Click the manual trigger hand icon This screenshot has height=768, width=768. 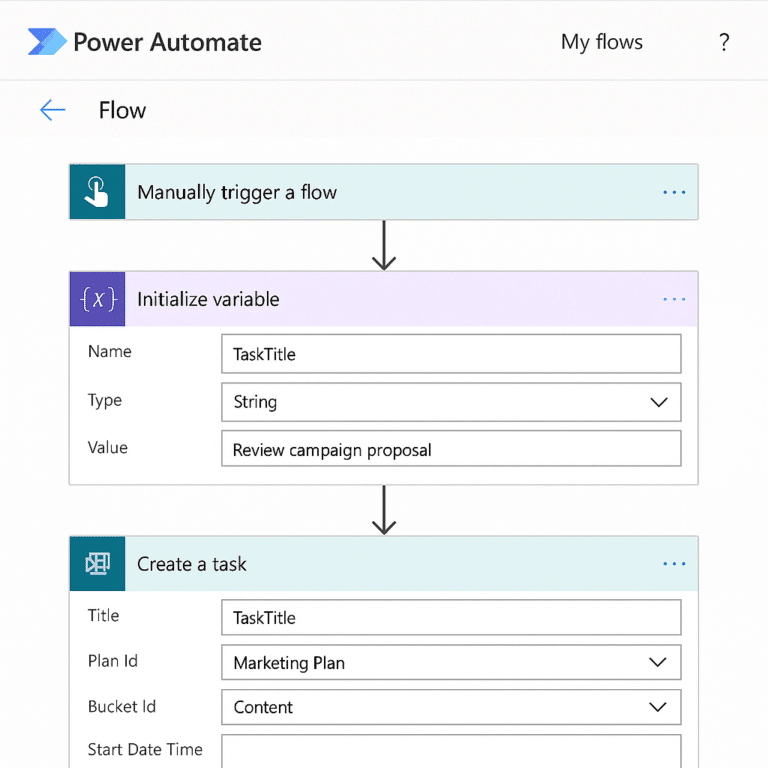tap(97, 192)
